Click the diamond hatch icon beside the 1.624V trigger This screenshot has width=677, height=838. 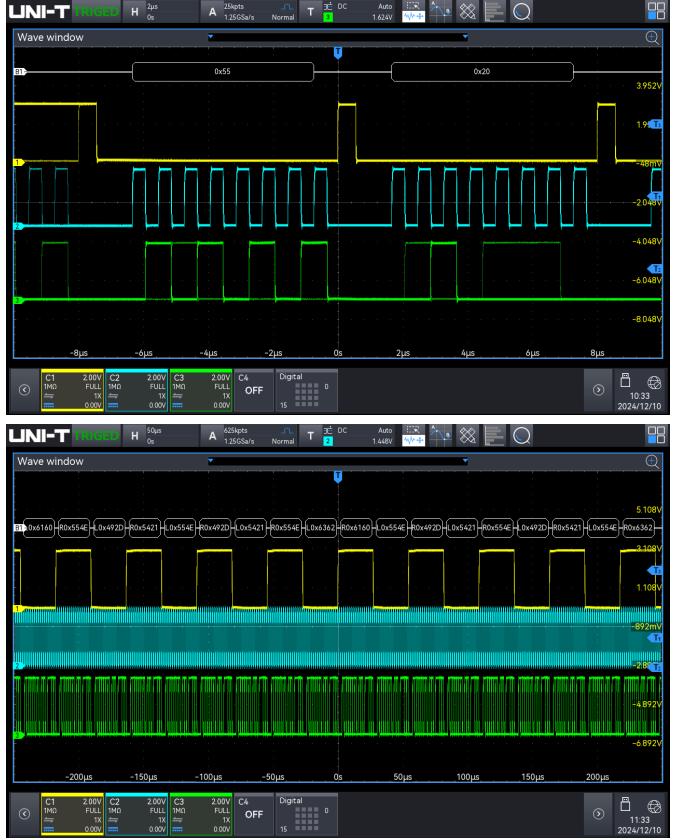coord(467,12)
